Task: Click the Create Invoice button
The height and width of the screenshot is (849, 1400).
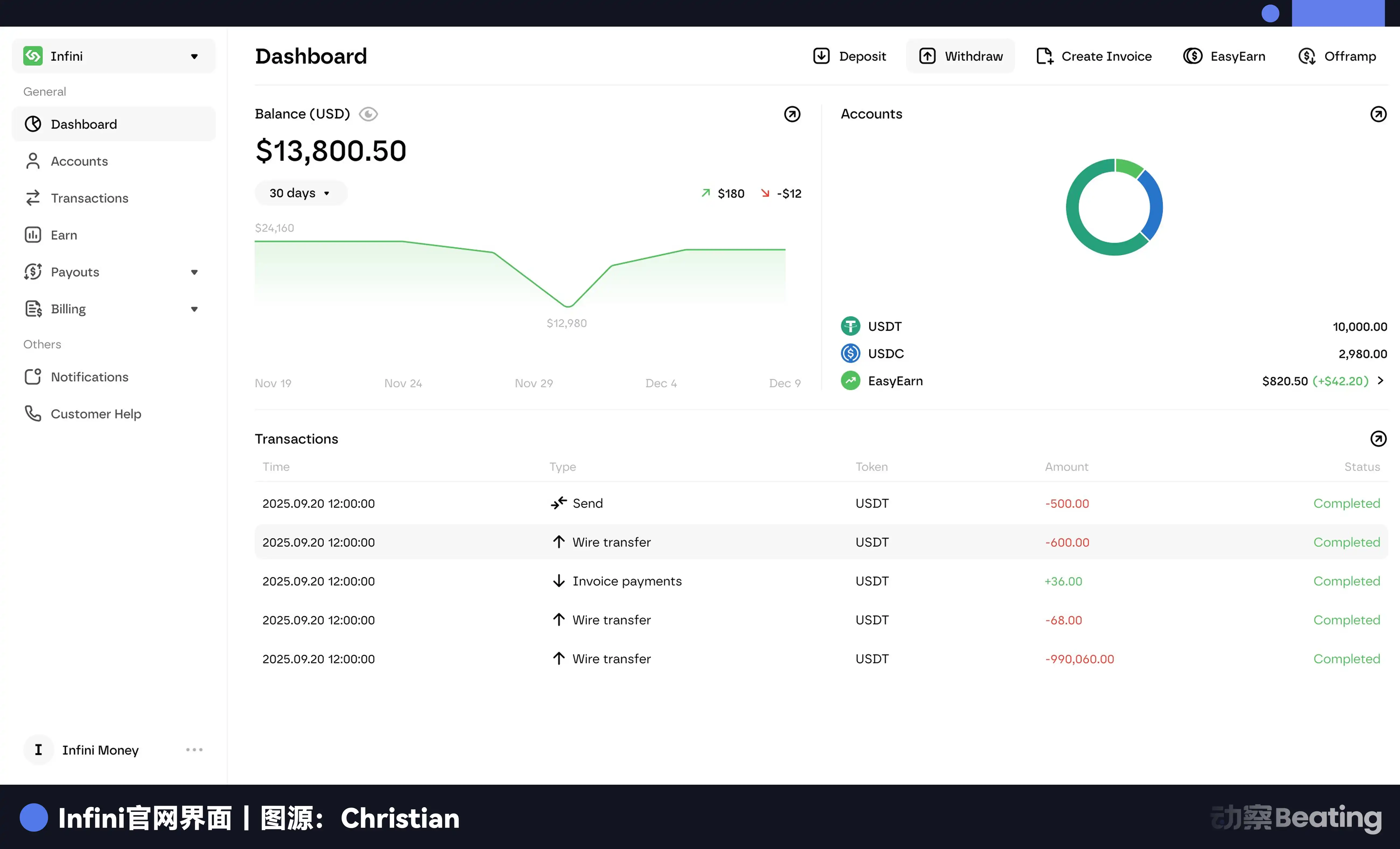Action: tap(1094, 56)
